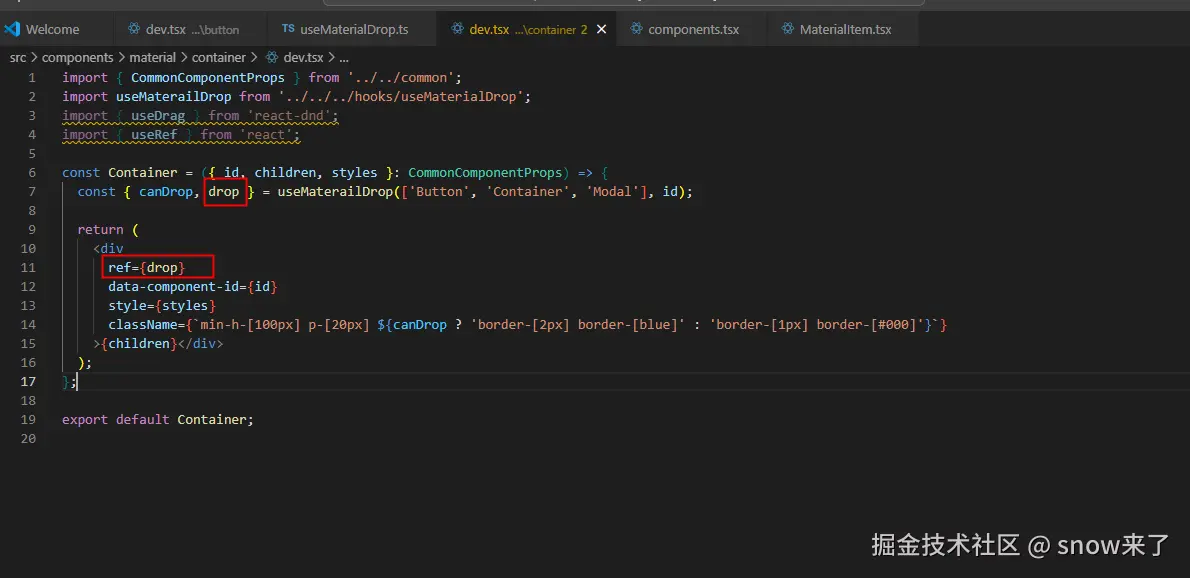
Task: Click the VS Code icon on Welcome tab
Action: tap(11, 30)
